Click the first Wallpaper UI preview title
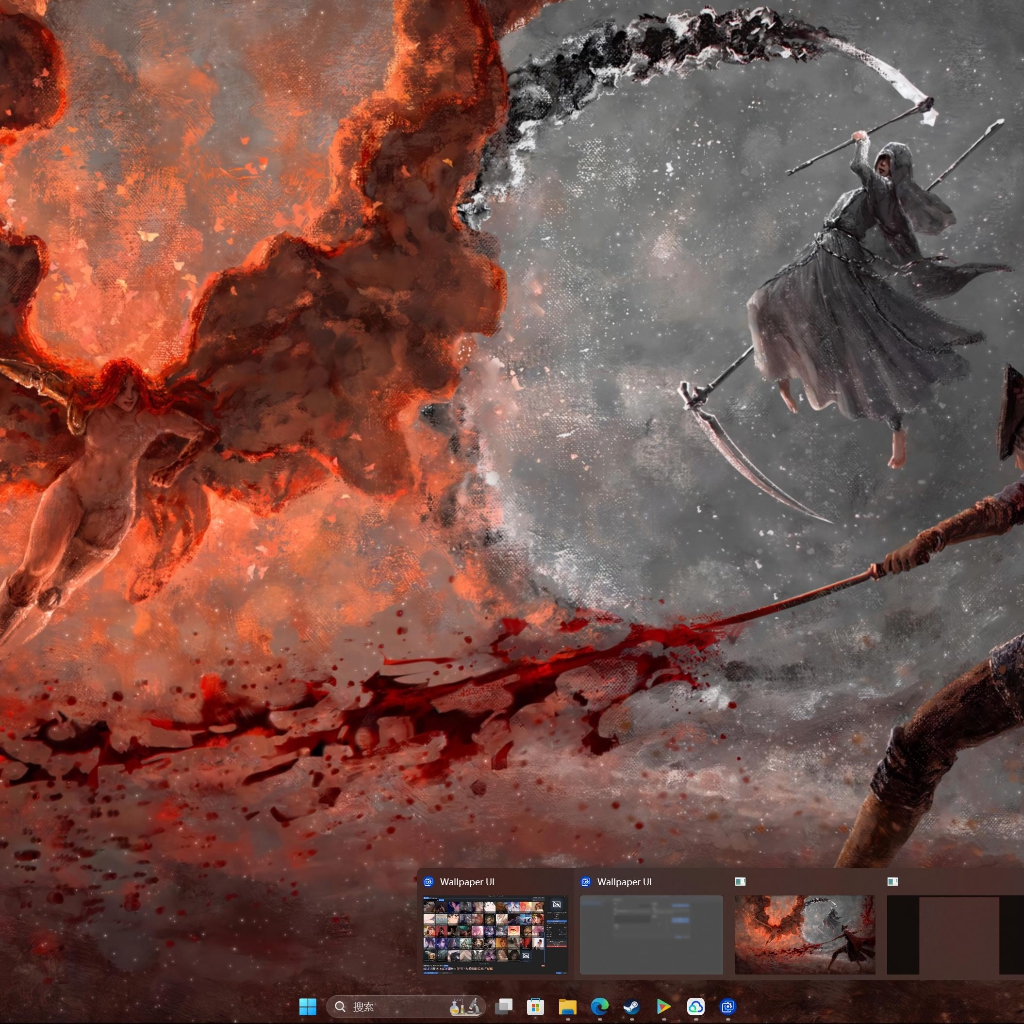 coord(467,882)
